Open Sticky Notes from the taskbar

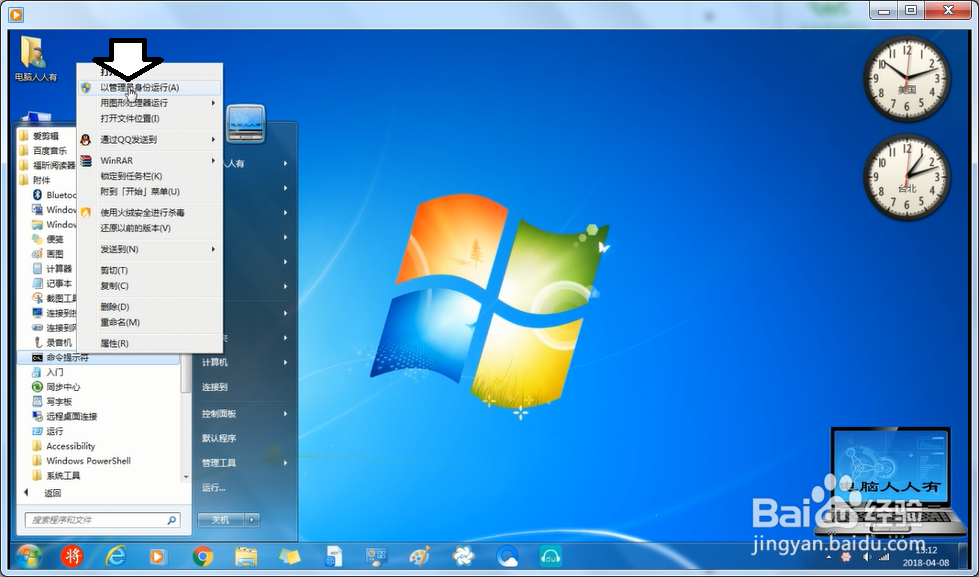289,556
